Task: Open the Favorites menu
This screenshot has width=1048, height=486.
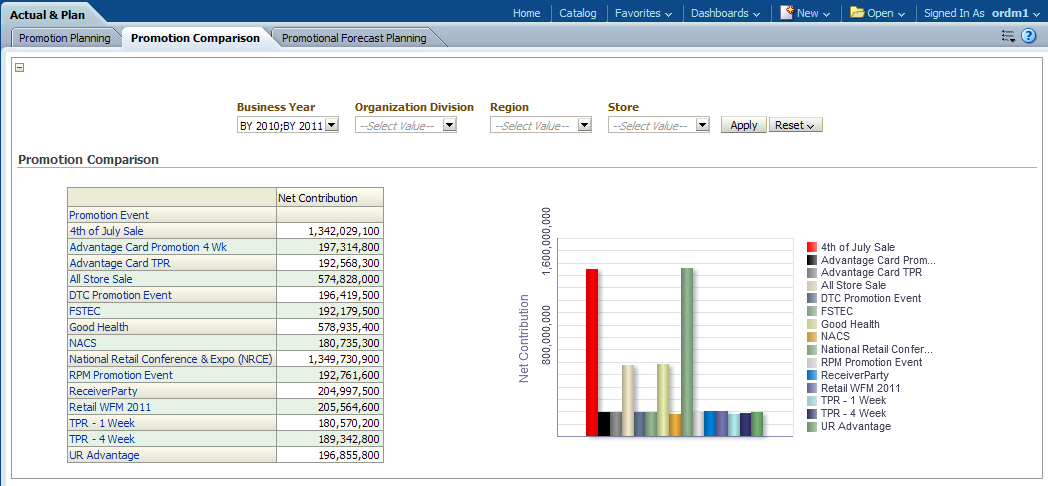Action: (643, 13)
